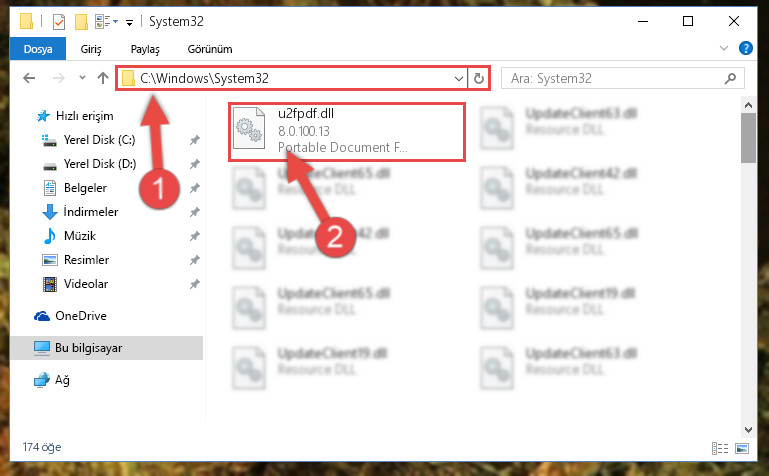Click the vertical scrollbar thumb
Viewport: 769px width, 476px height.
[x=748, y=138]
